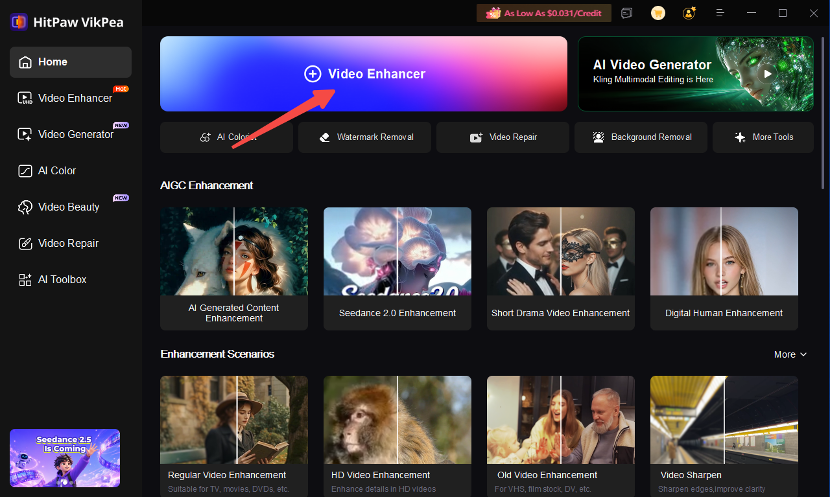The height and width of the screenshot is (498, 830).
Task: Close the HitPaw VikPea window
Action: click(x=814, y=13)
